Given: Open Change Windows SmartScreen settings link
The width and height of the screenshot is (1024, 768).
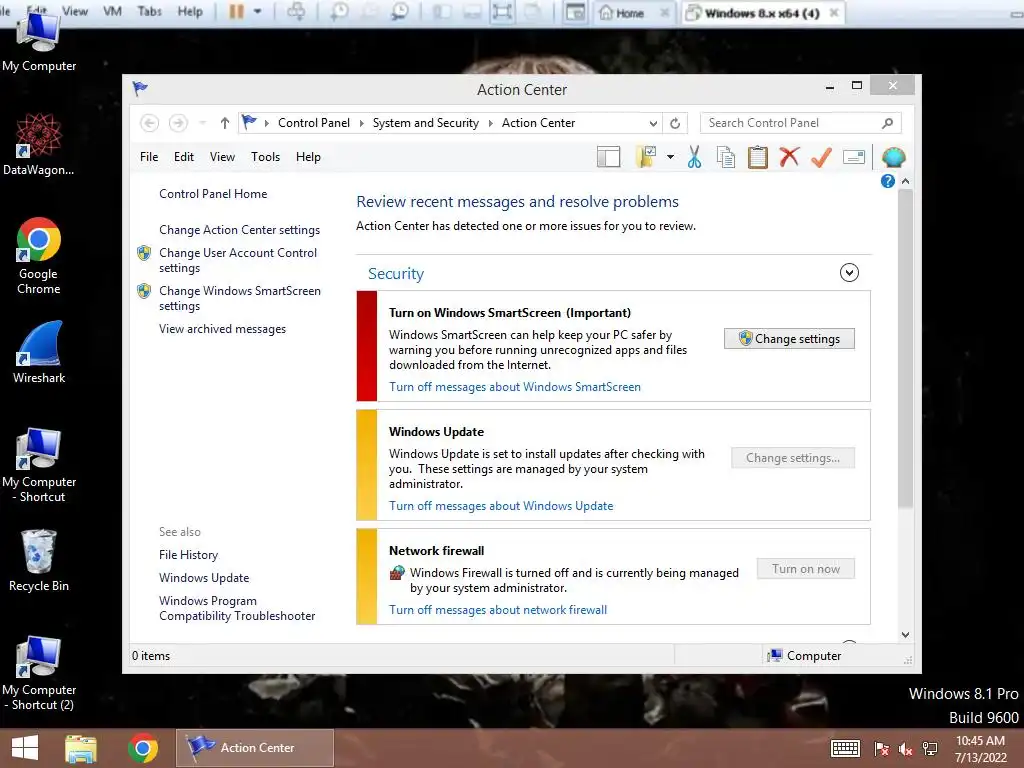Looking at the screenshot, I should tap(240, 298).
